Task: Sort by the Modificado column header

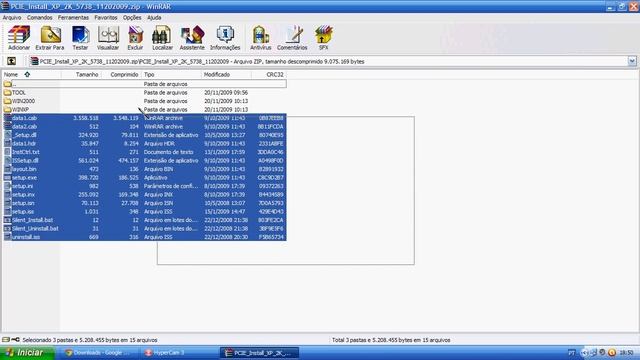Action: click(x=227, y=75)
